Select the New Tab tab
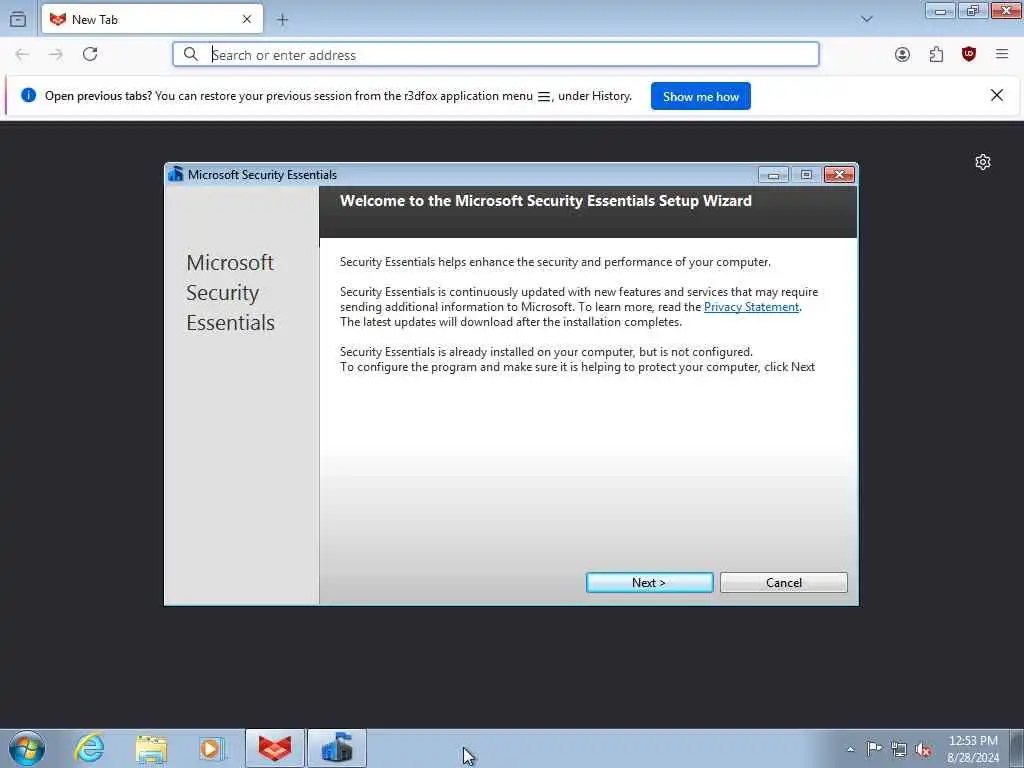The width and height of the screenshot is (1024, 768). click(x=152, y=19)
